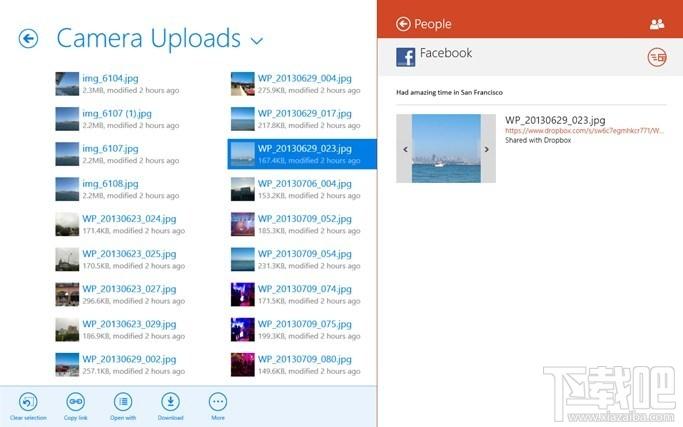
Task: Select file WP_20130623_025.jpg
Action: (121, 259)
